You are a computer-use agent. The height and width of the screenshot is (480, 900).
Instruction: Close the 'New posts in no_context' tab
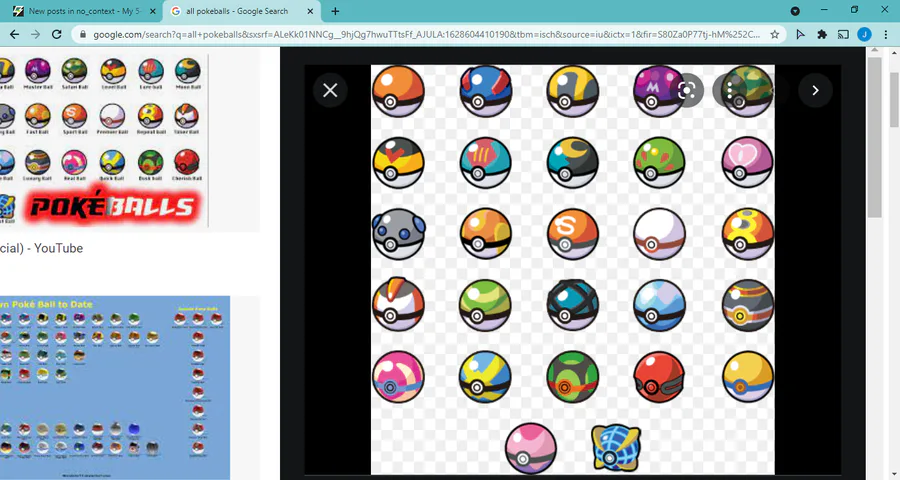[153, 11]
